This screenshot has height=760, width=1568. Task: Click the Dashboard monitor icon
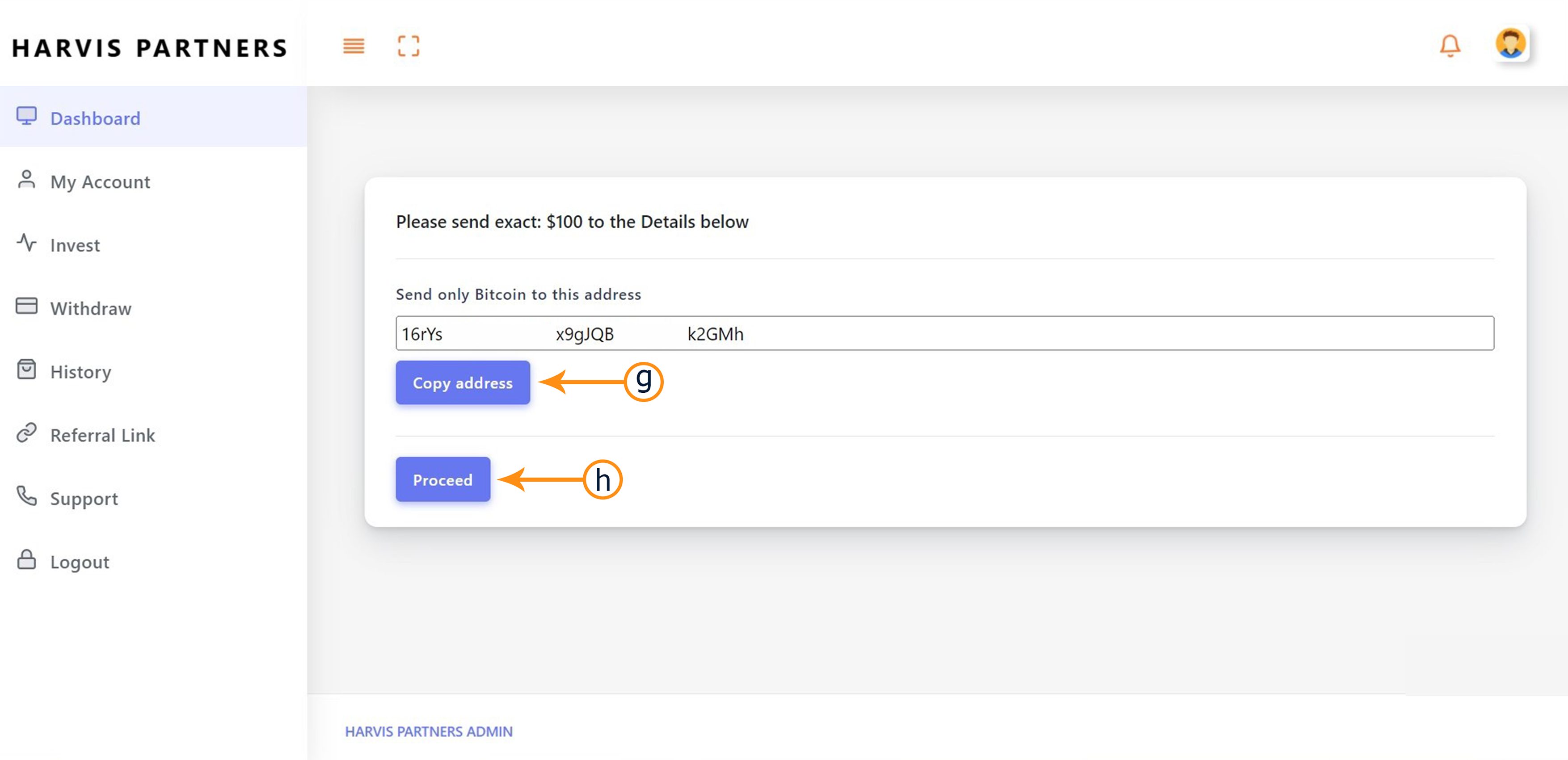click(26, 116)
